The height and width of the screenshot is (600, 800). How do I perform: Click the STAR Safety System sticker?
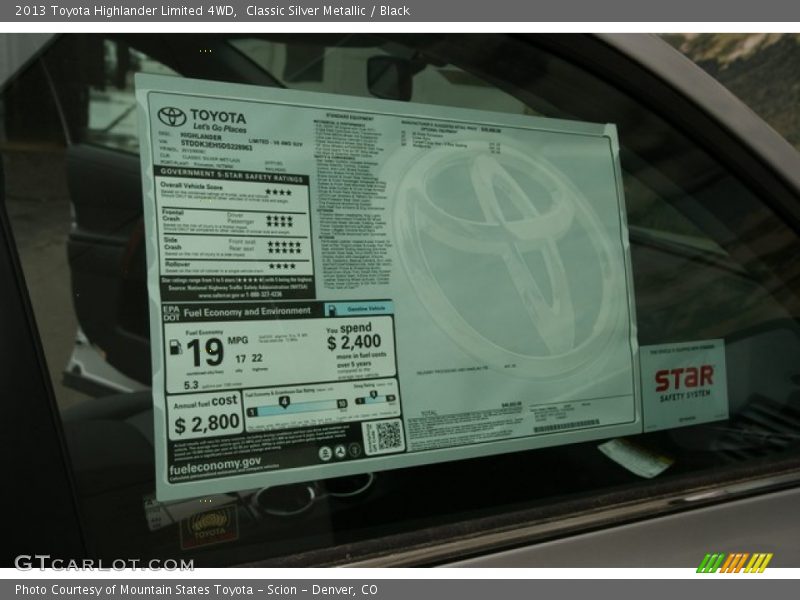tap(684, 384)
